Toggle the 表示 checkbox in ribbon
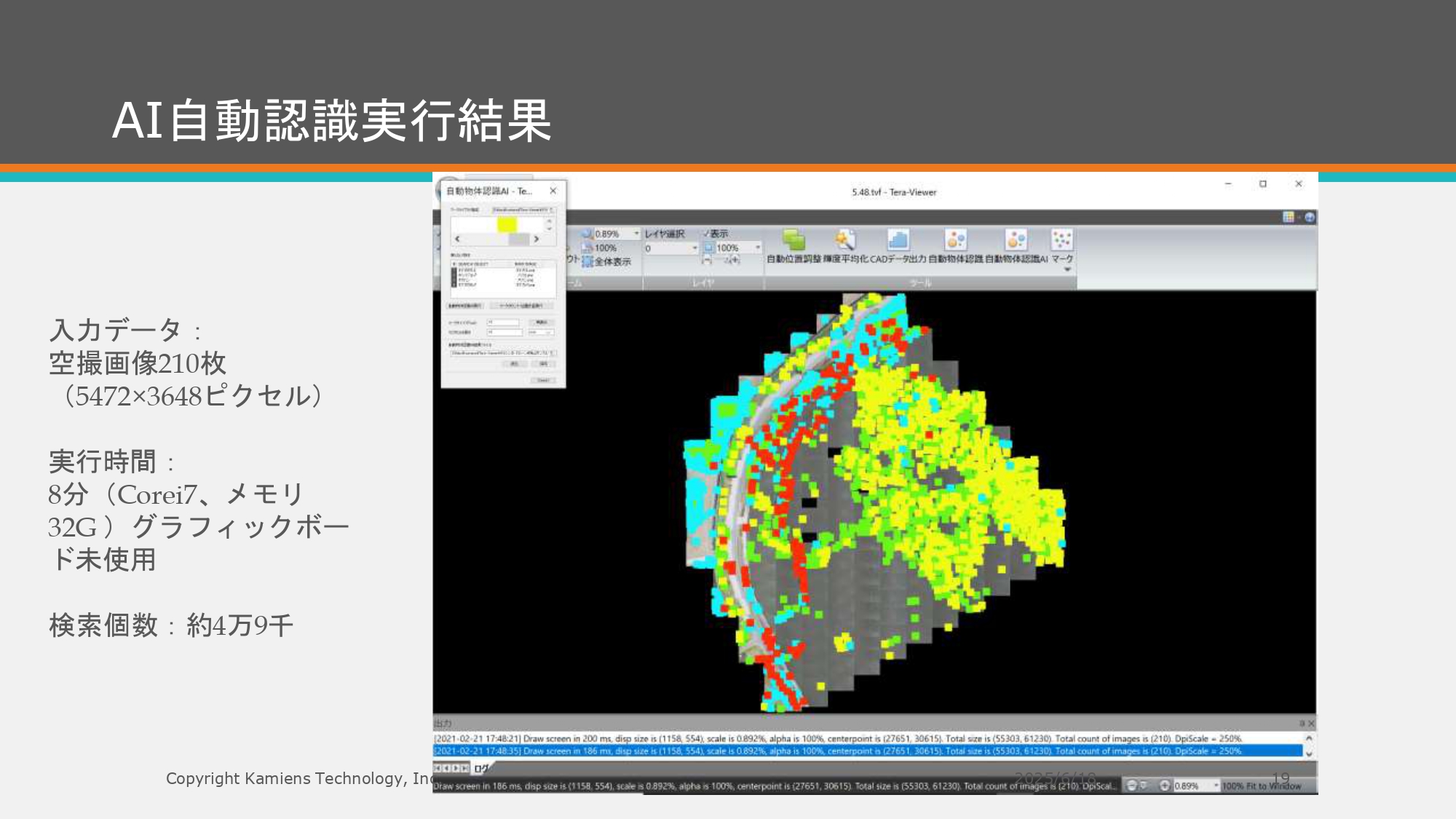 point(706,234)
